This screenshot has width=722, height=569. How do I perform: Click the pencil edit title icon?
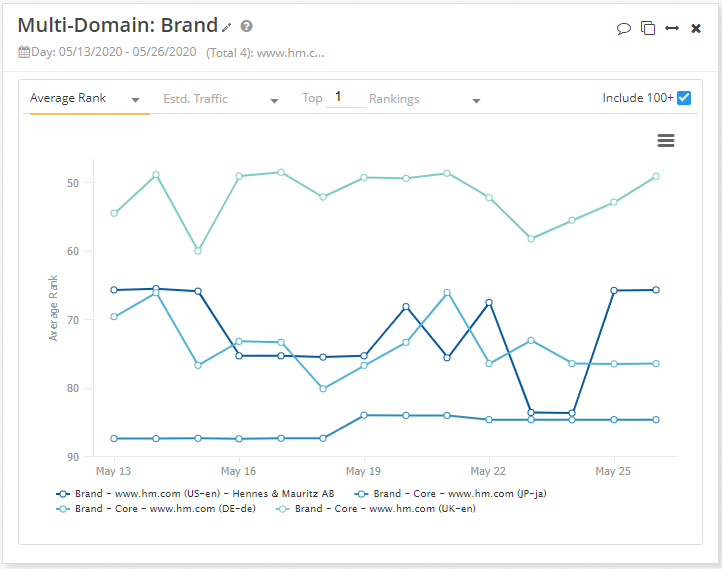(227, 27)
